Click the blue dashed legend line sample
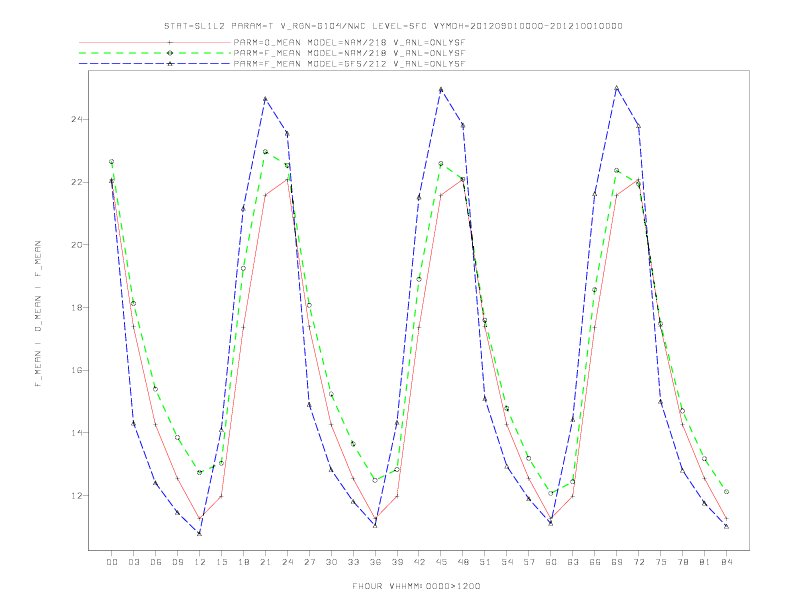 tap(155, 64)
